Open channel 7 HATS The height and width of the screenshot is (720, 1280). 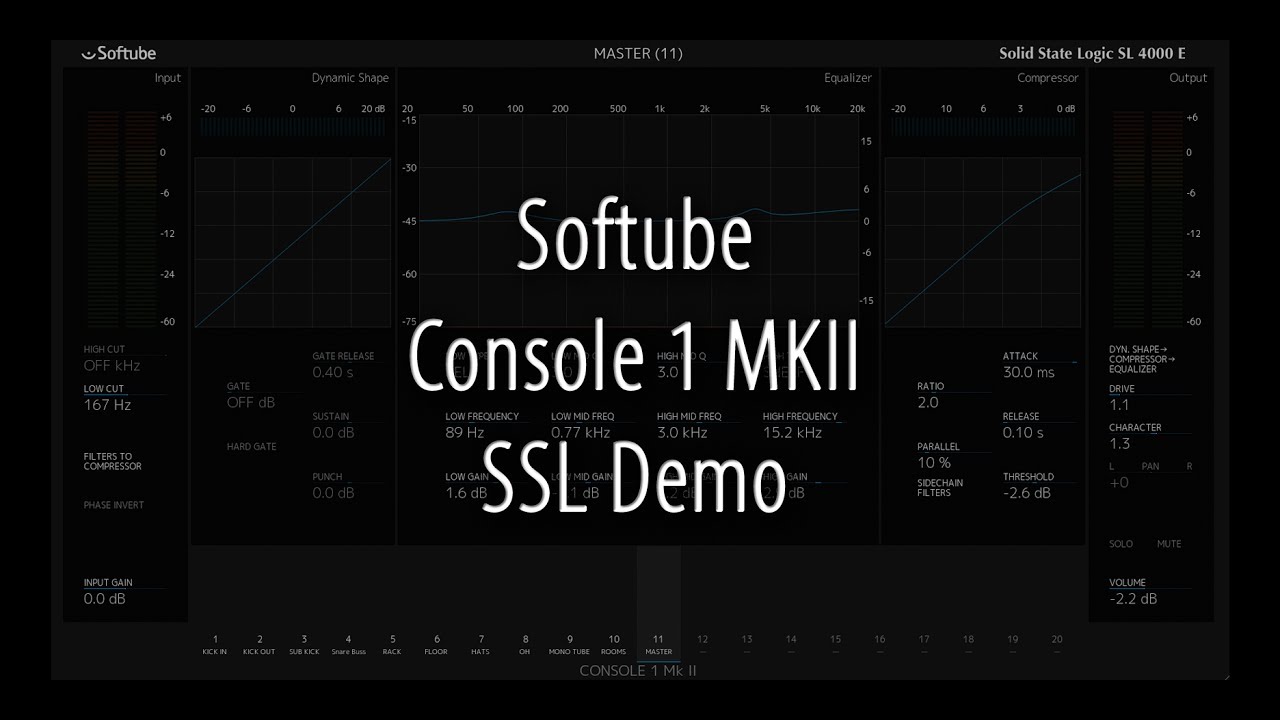click(481, 645)
